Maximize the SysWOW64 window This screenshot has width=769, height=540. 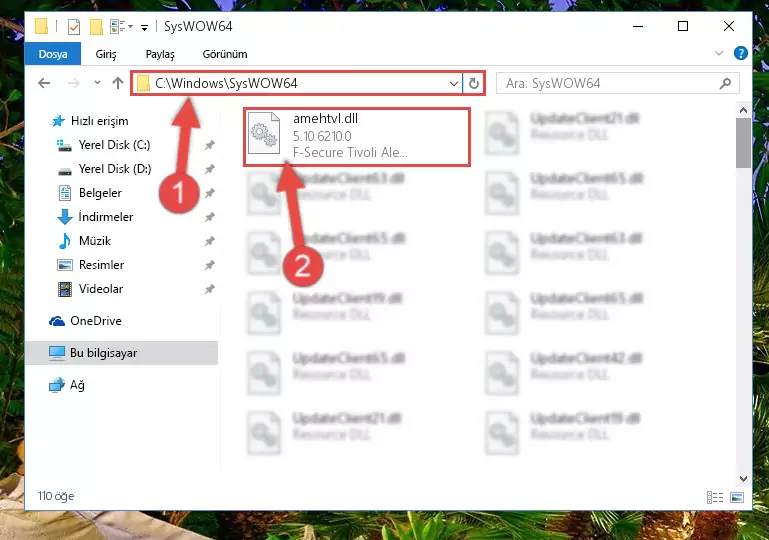[x=683, y=26]
